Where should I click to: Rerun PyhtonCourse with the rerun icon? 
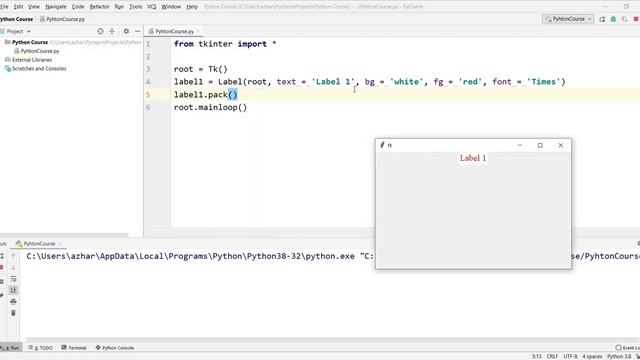coord(602,19)
